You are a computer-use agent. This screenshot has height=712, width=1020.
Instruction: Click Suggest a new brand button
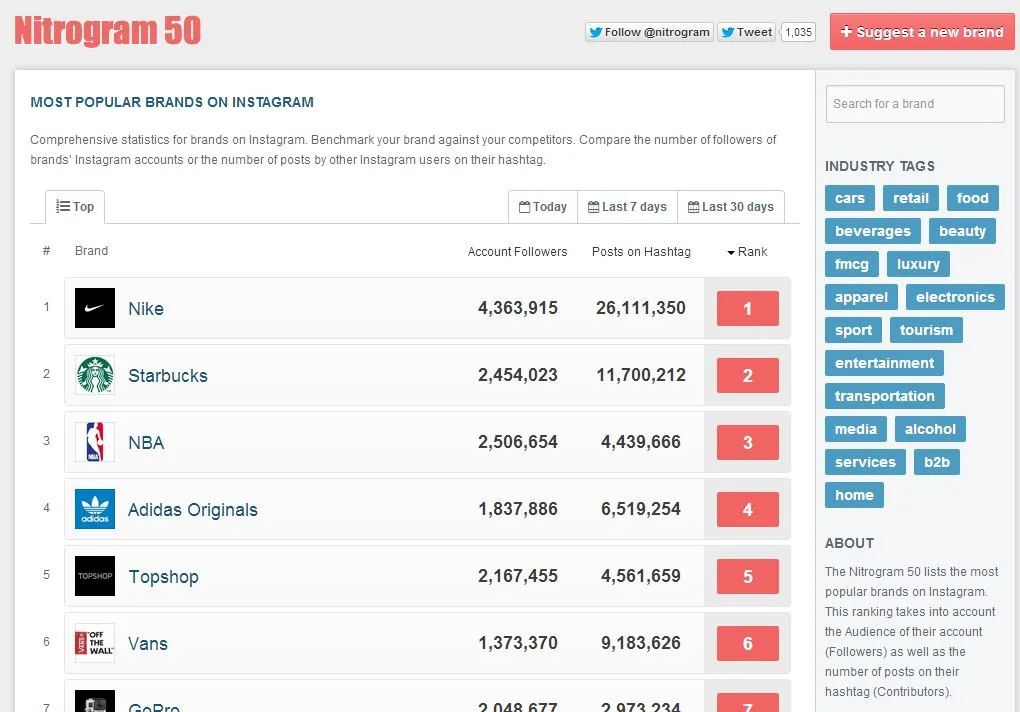tap(922, 31)
